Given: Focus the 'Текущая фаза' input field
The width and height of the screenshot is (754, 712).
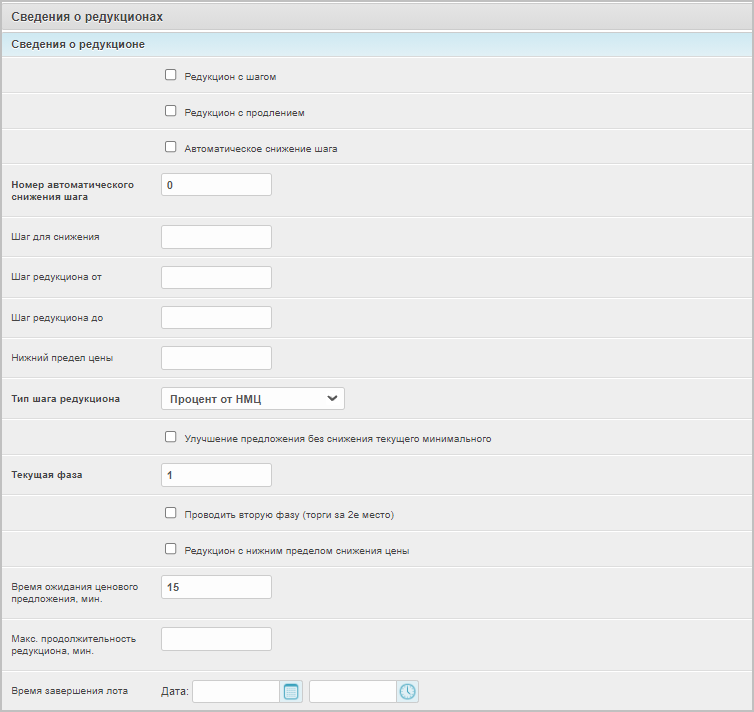Looking at the screenshot, I should click(x=216, y=475).
